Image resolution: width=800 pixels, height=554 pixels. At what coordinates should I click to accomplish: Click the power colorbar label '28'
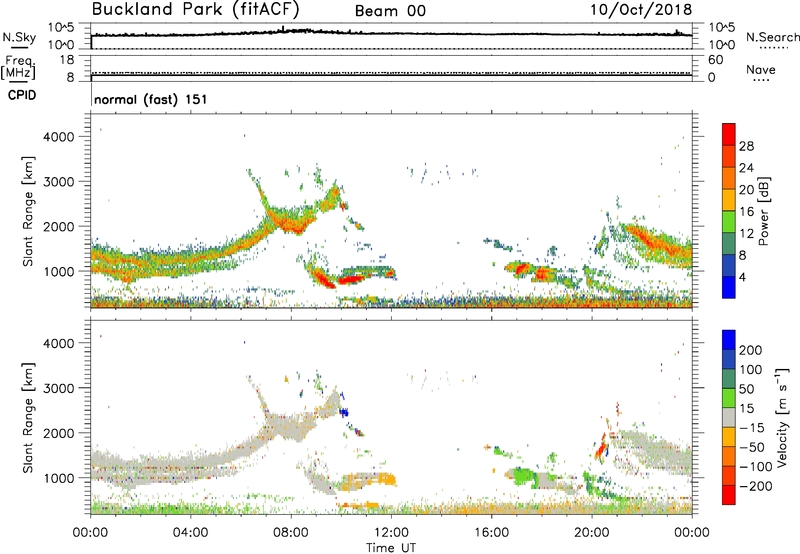click(746, 146)
